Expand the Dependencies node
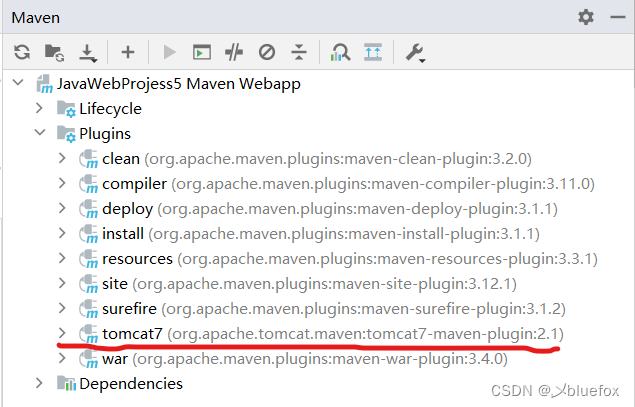The height and width of the screenshot is (407, 635). [x=39, y=383]
